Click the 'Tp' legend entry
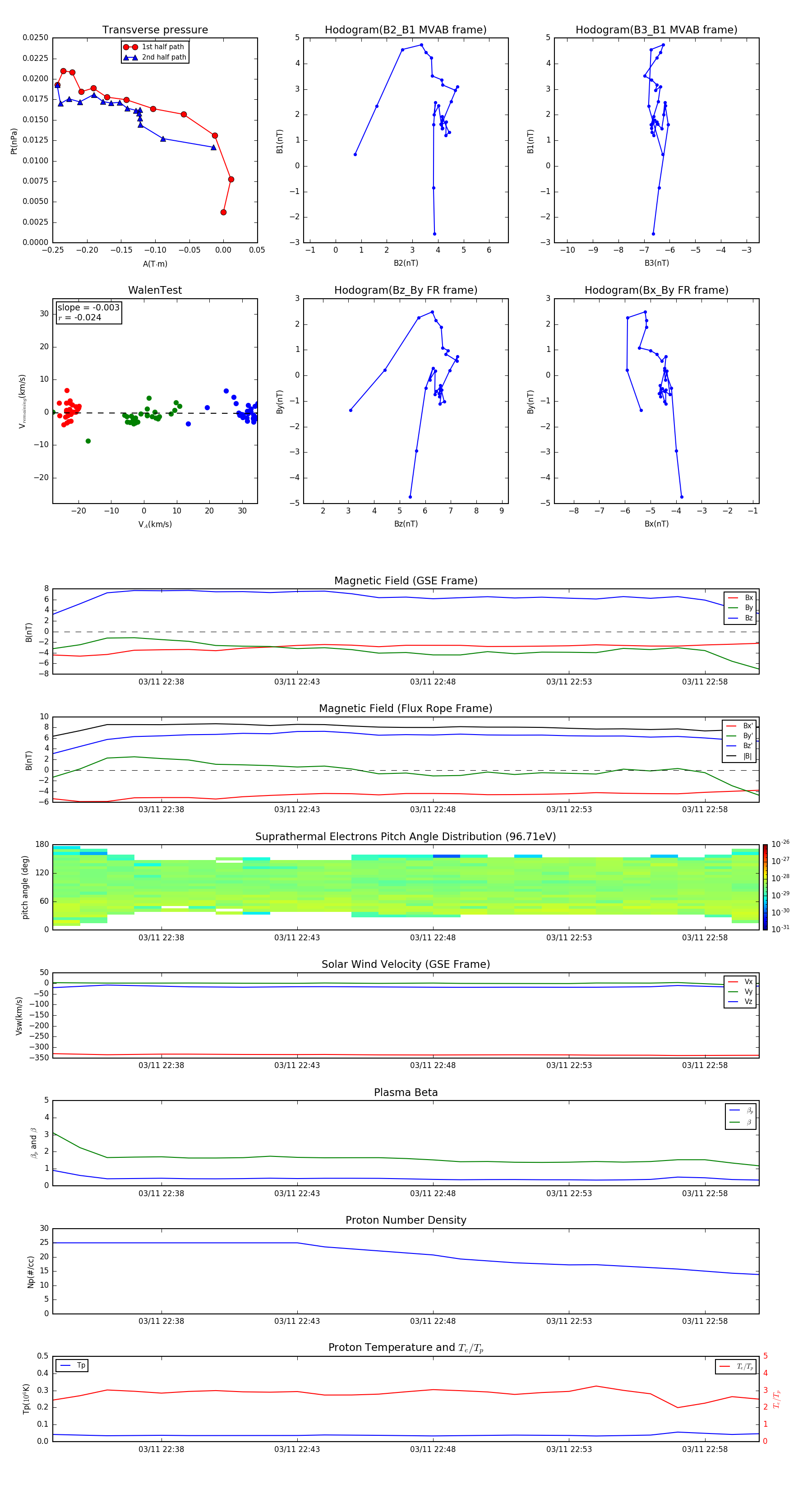 [x=72, y=1365]
